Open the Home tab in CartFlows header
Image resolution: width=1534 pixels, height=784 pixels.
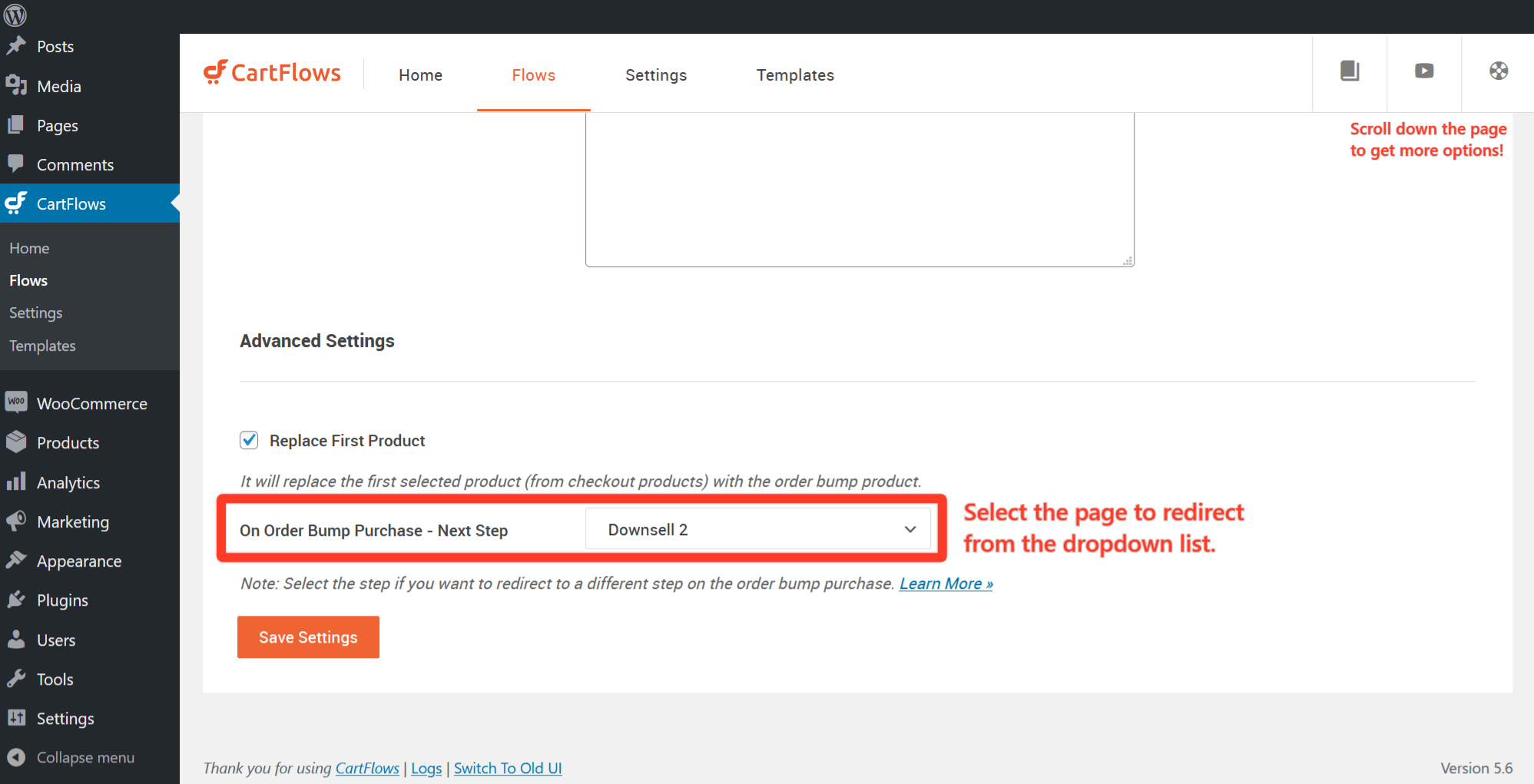click(420, 75)
